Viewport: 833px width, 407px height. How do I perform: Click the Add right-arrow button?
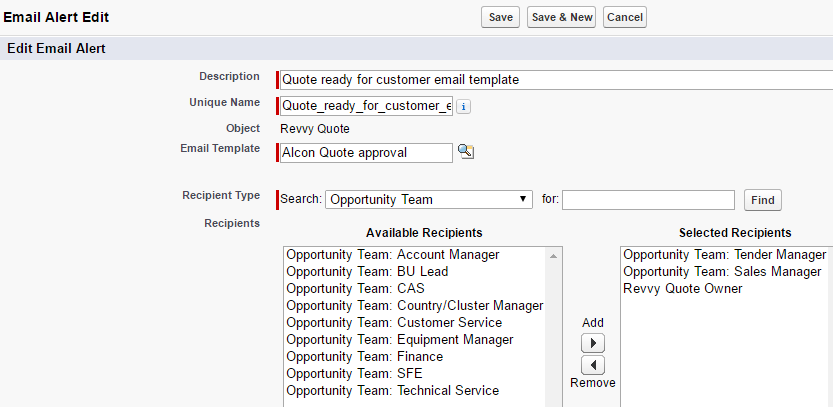(593, 344)
